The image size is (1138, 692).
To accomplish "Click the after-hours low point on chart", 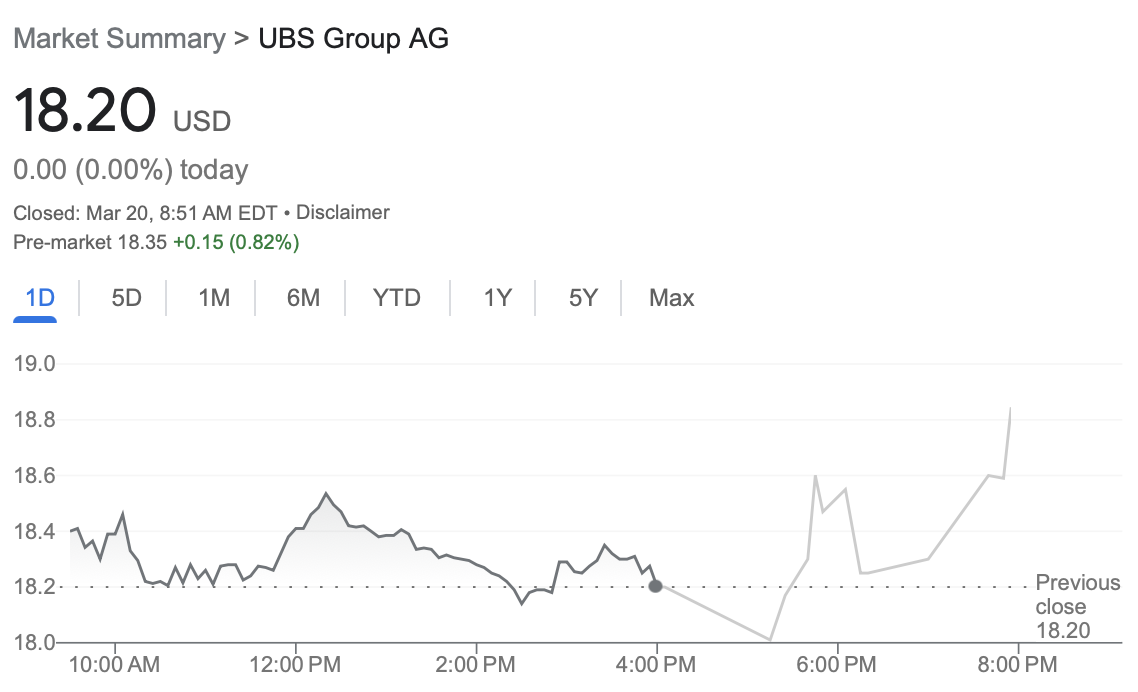I will click(769, 640).
